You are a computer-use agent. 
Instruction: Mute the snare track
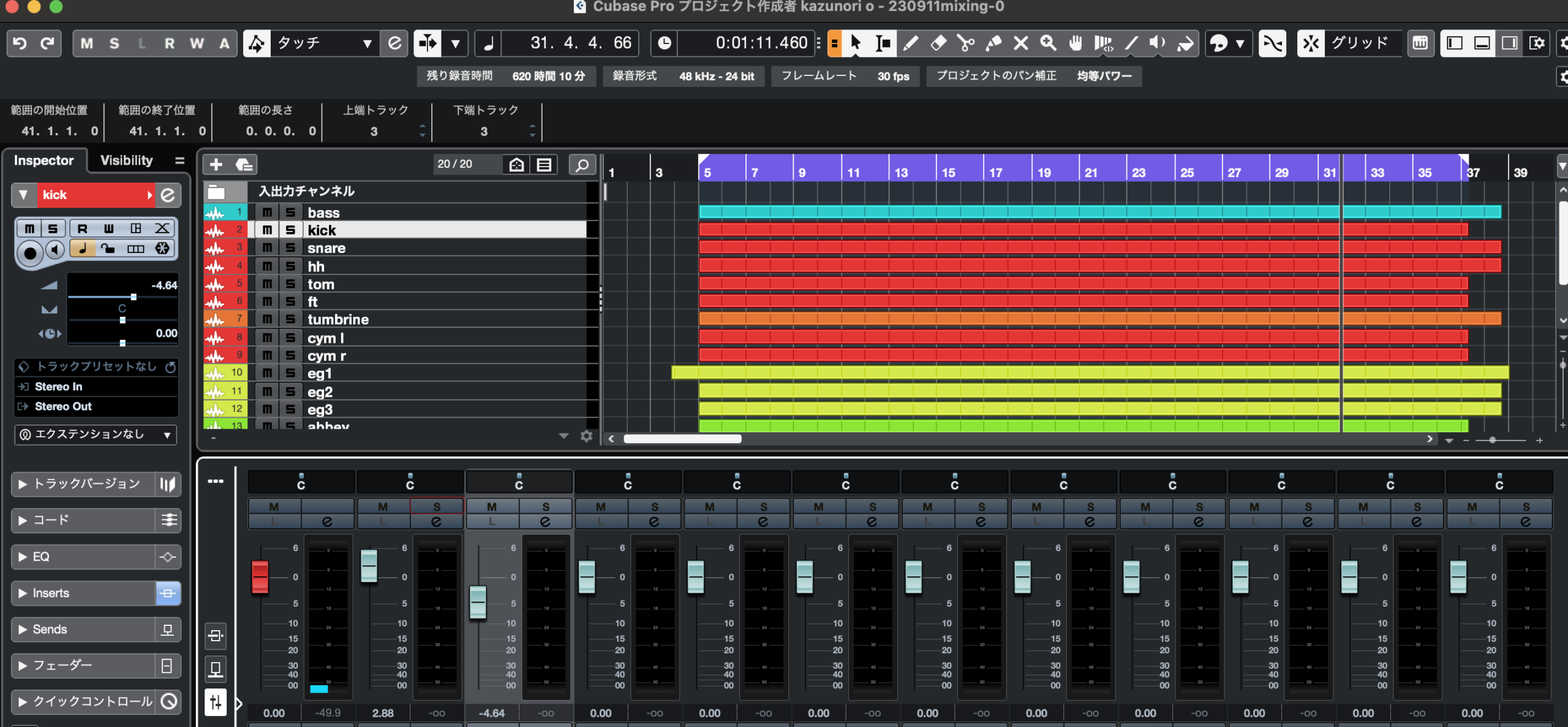[x=267, y=248]
